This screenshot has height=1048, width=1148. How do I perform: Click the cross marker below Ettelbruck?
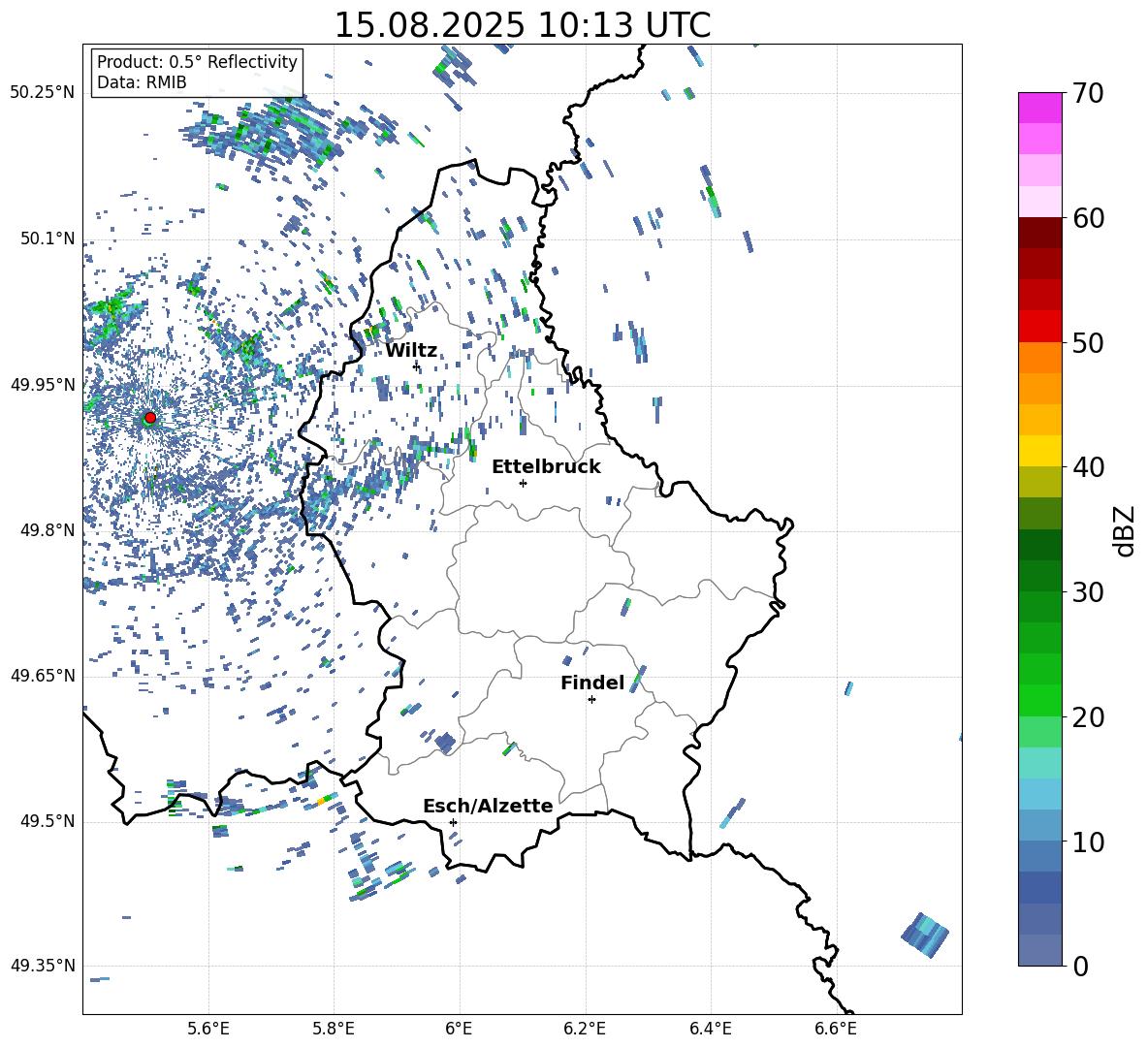tap(523, 483)
